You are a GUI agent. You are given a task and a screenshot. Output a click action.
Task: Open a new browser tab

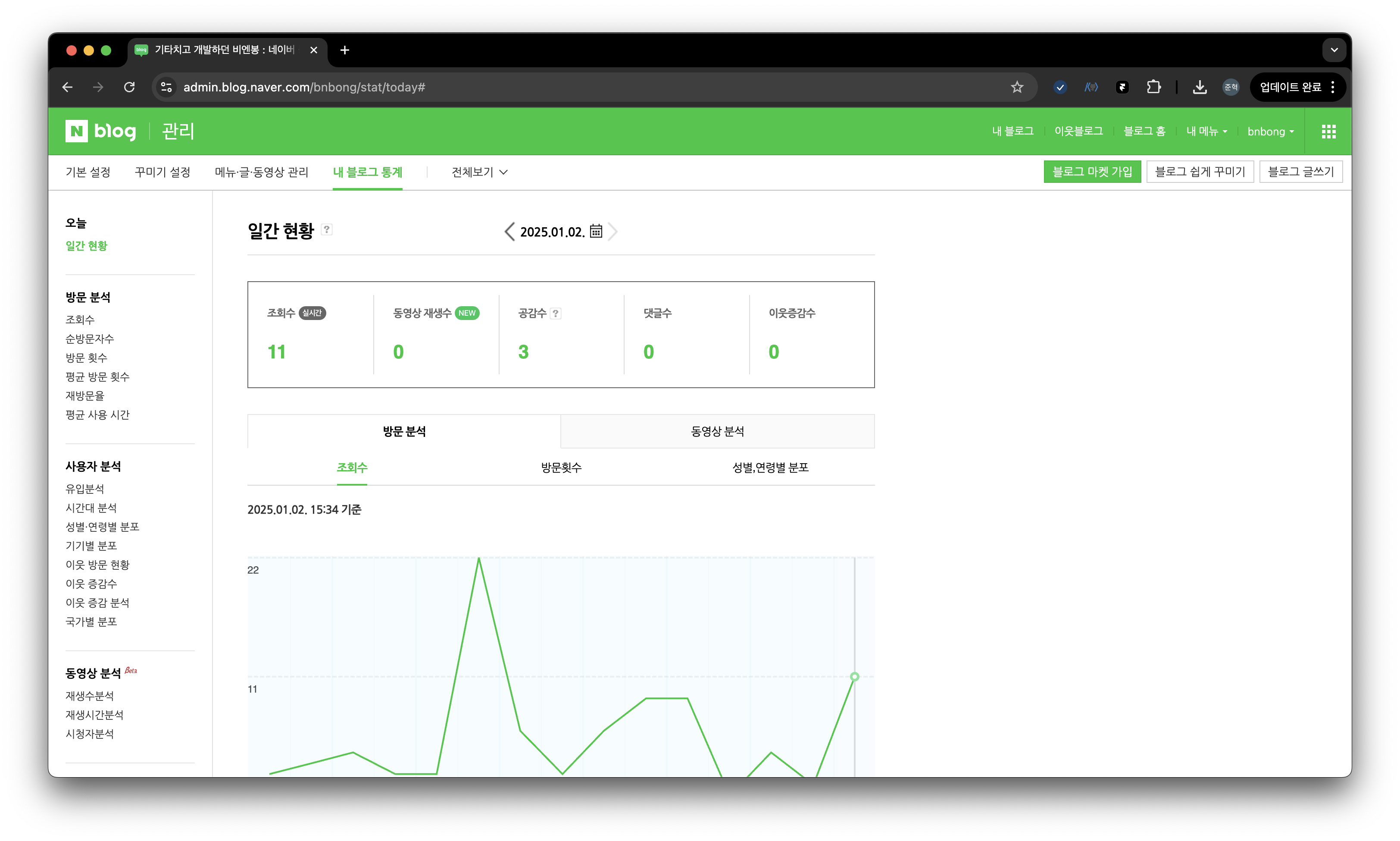[x=345, y=50]
